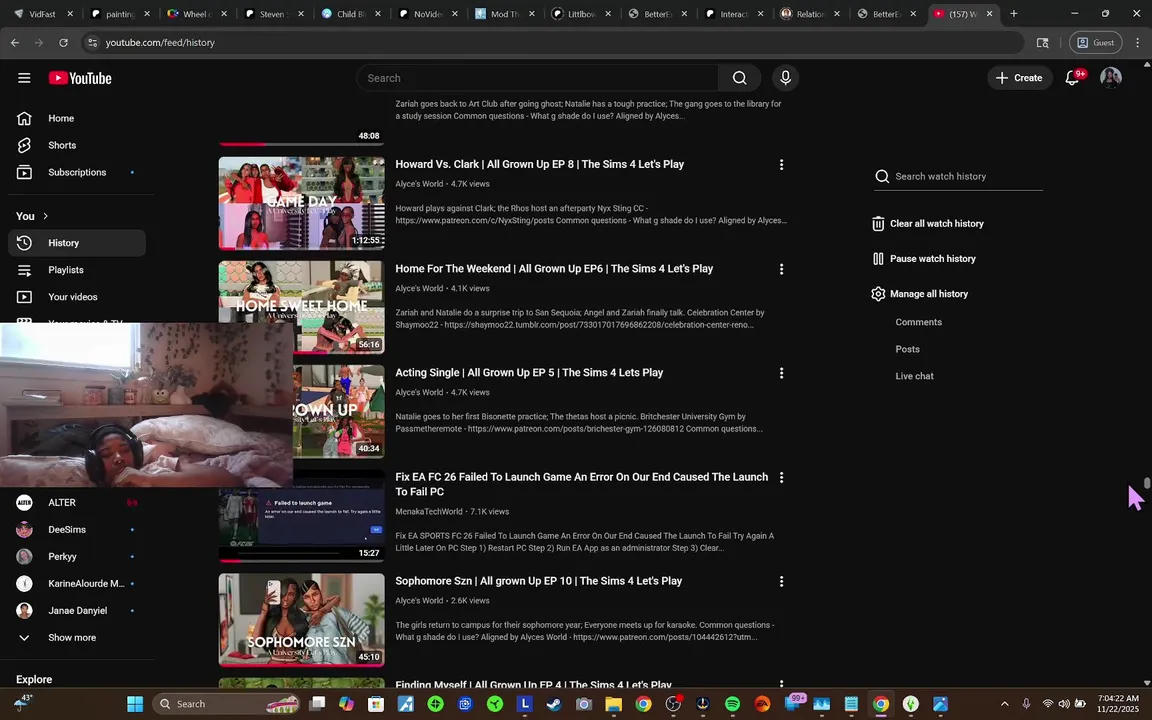This screenshot has height=720, width=1152.
Task: Expand the You section chevron
Action: (46, 216)
